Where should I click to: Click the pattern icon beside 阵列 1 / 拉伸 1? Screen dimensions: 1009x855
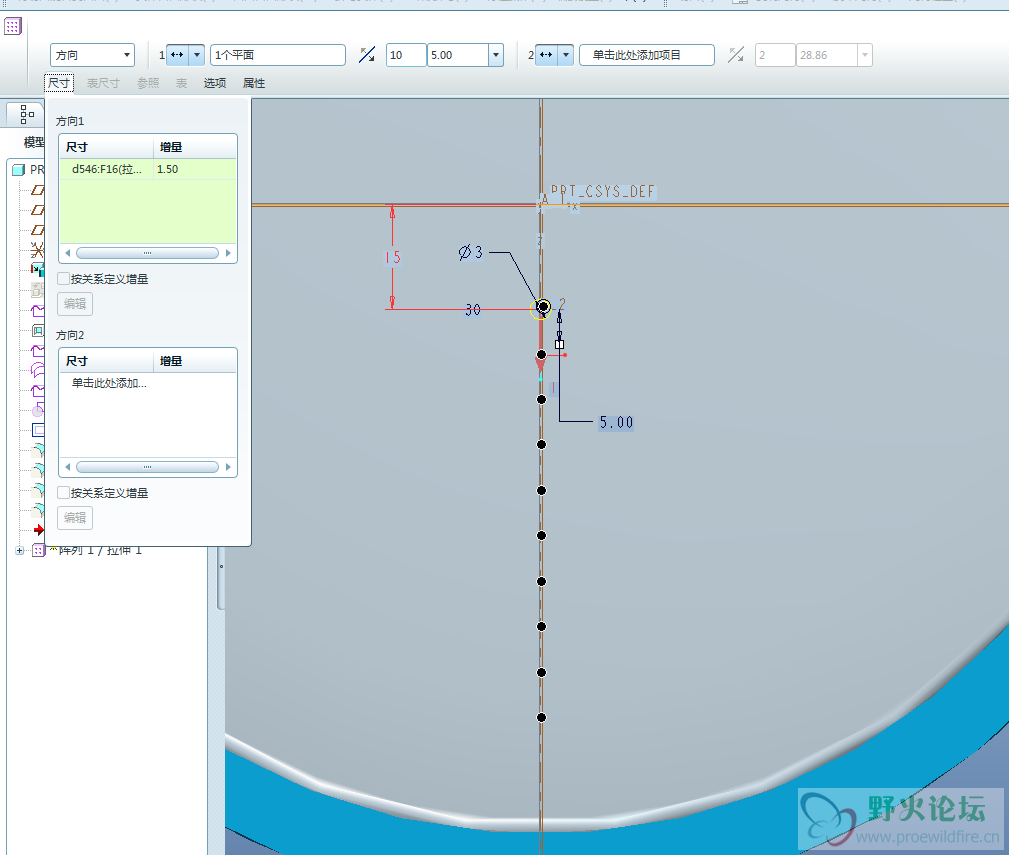click(39, 551)
